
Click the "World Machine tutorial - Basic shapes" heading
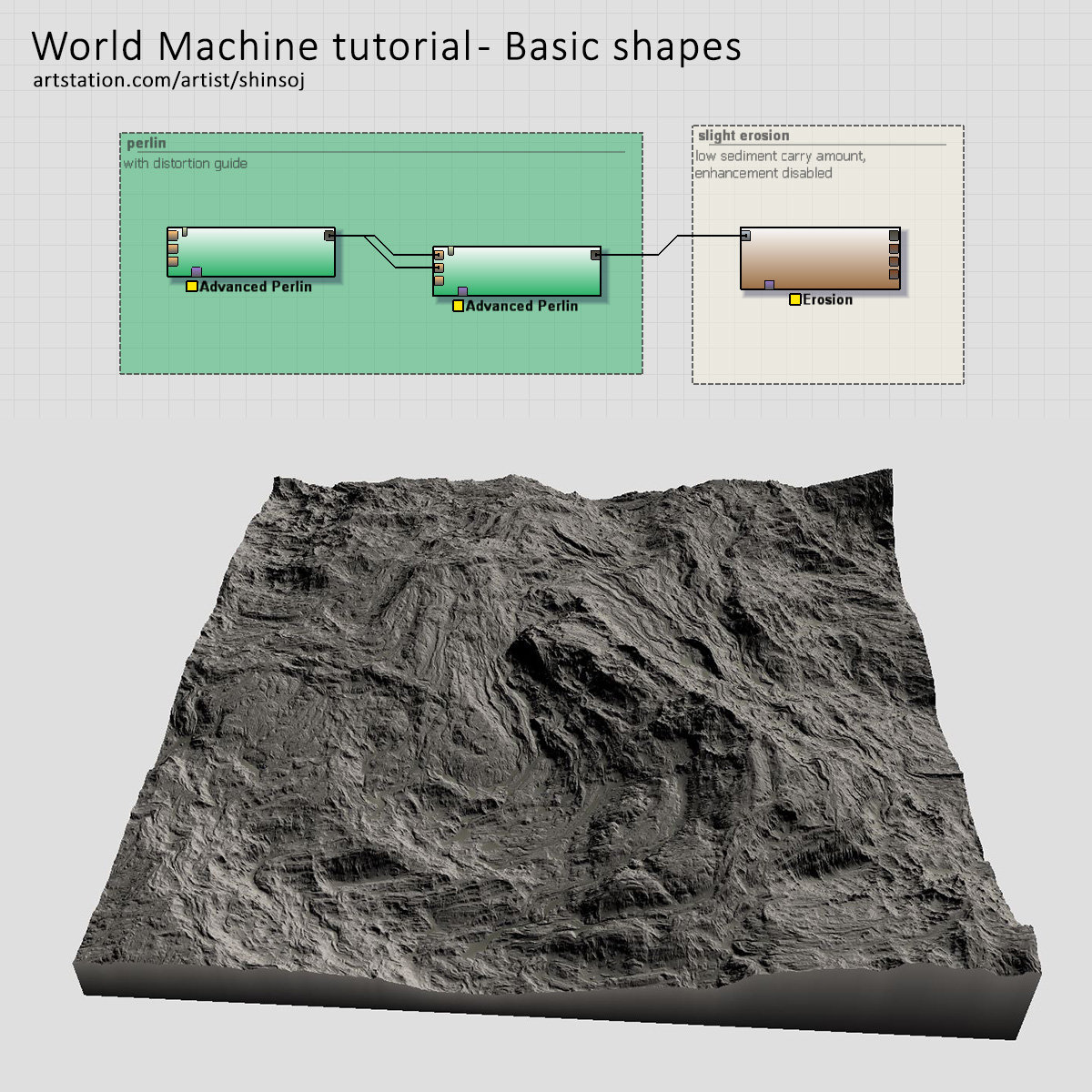(x=387, y=46)
